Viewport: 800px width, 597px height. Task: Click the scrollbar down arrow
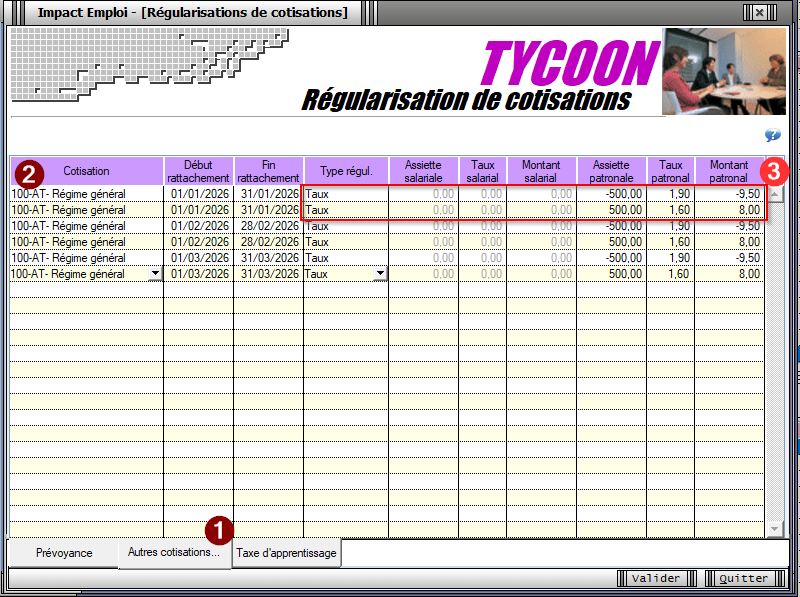[774, 529]
